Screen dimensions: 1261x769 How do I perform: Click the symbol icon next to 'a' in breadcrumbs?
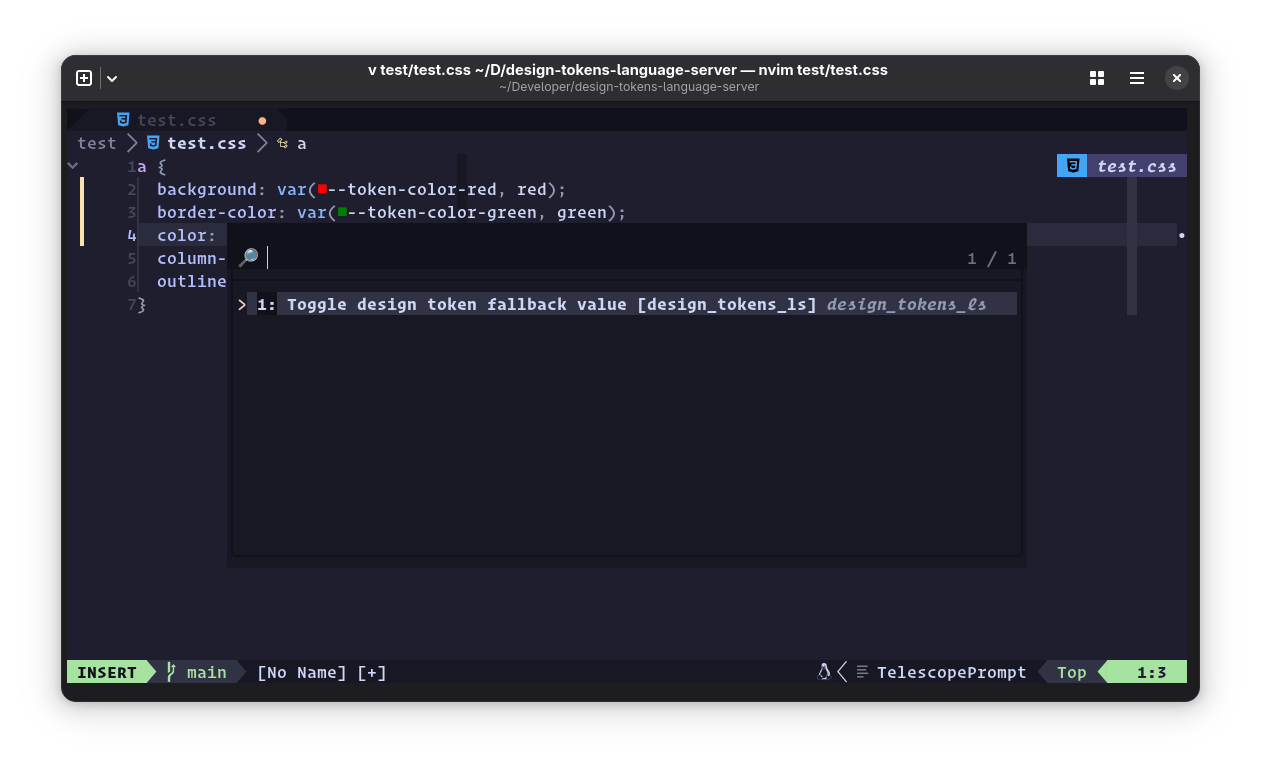click(284, 142)
